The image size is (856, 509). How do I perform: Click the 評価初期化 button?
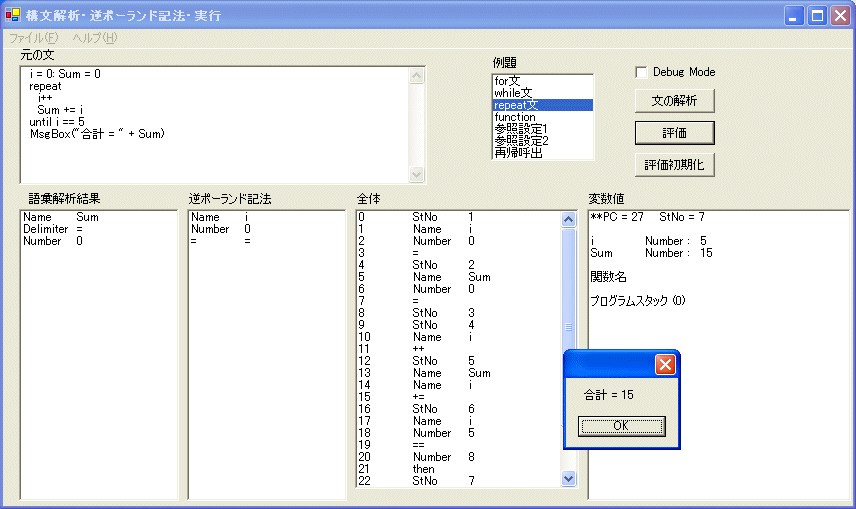click(674, 165)
